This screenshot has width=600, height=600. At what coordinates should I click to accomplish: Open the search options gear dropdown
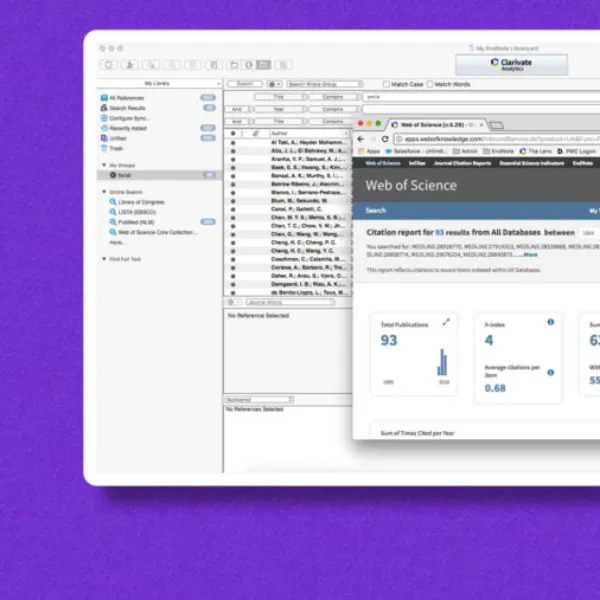tap(274, 84)
